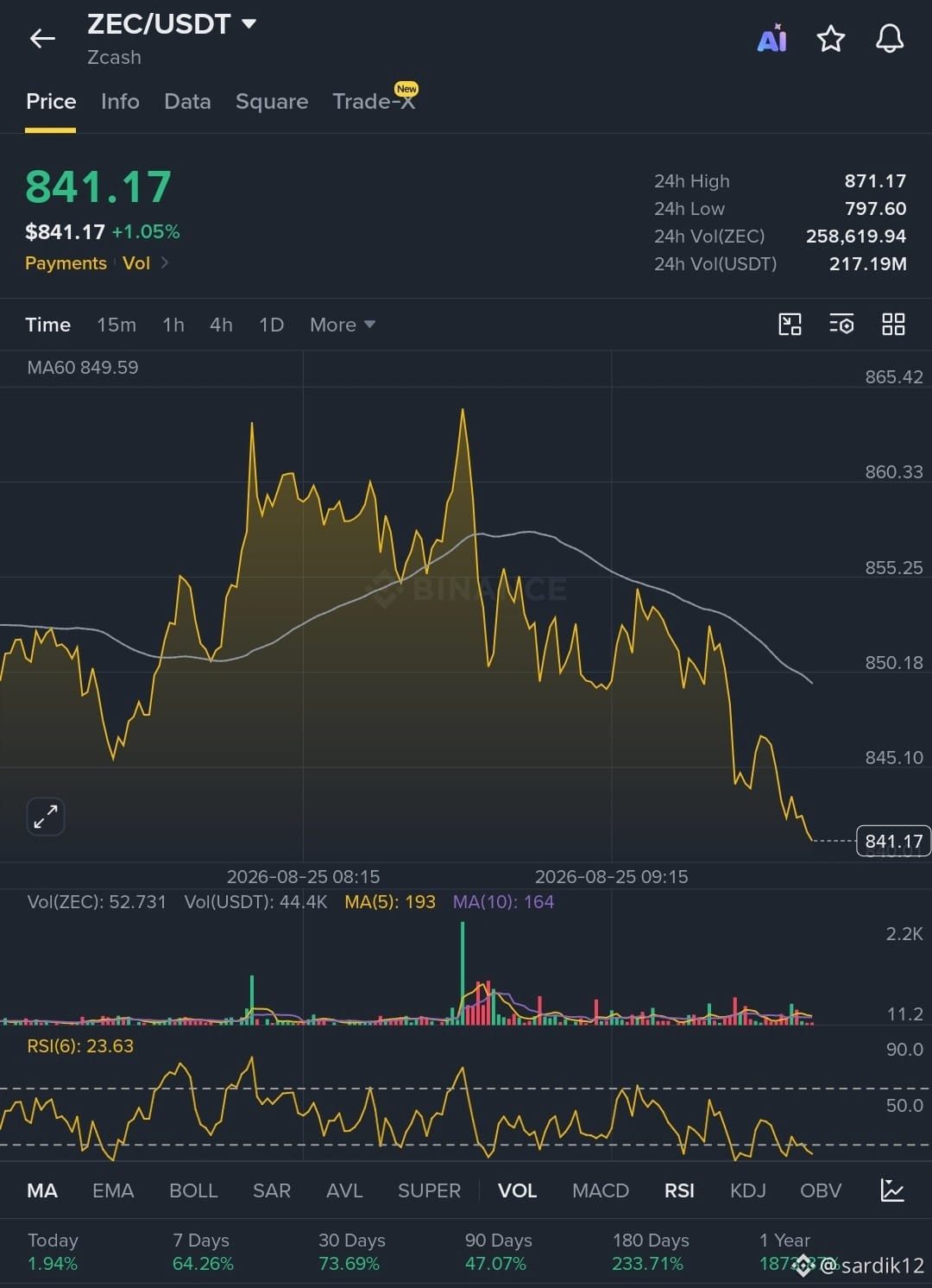The image size is (932, 1288).
Task: Switch to the Square tab
Action: click(272, 102)
